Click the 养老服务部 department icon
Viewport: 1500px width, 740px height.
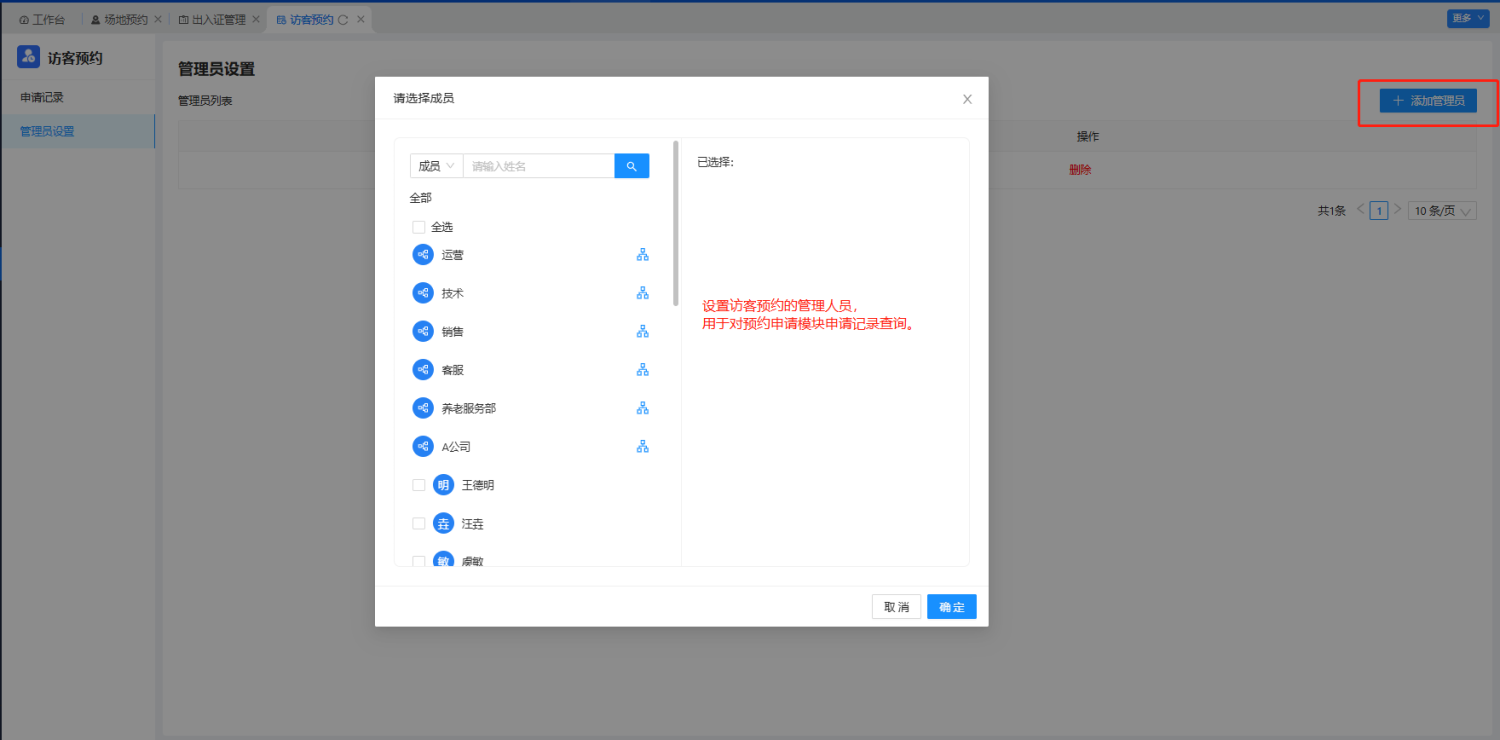click(423, 408)
